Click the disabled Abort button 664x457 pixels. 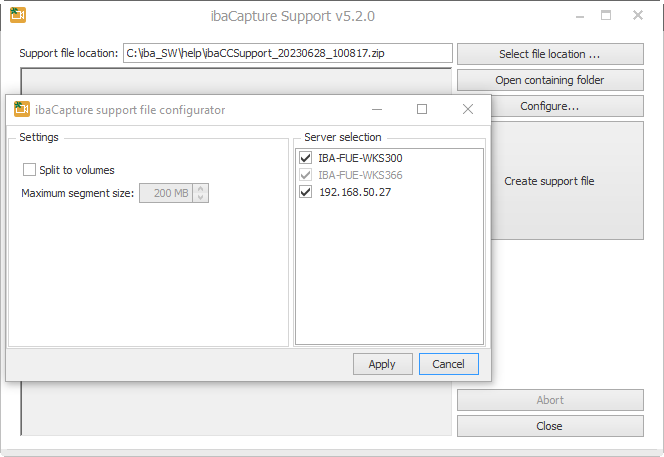click(x=550, y=400)
